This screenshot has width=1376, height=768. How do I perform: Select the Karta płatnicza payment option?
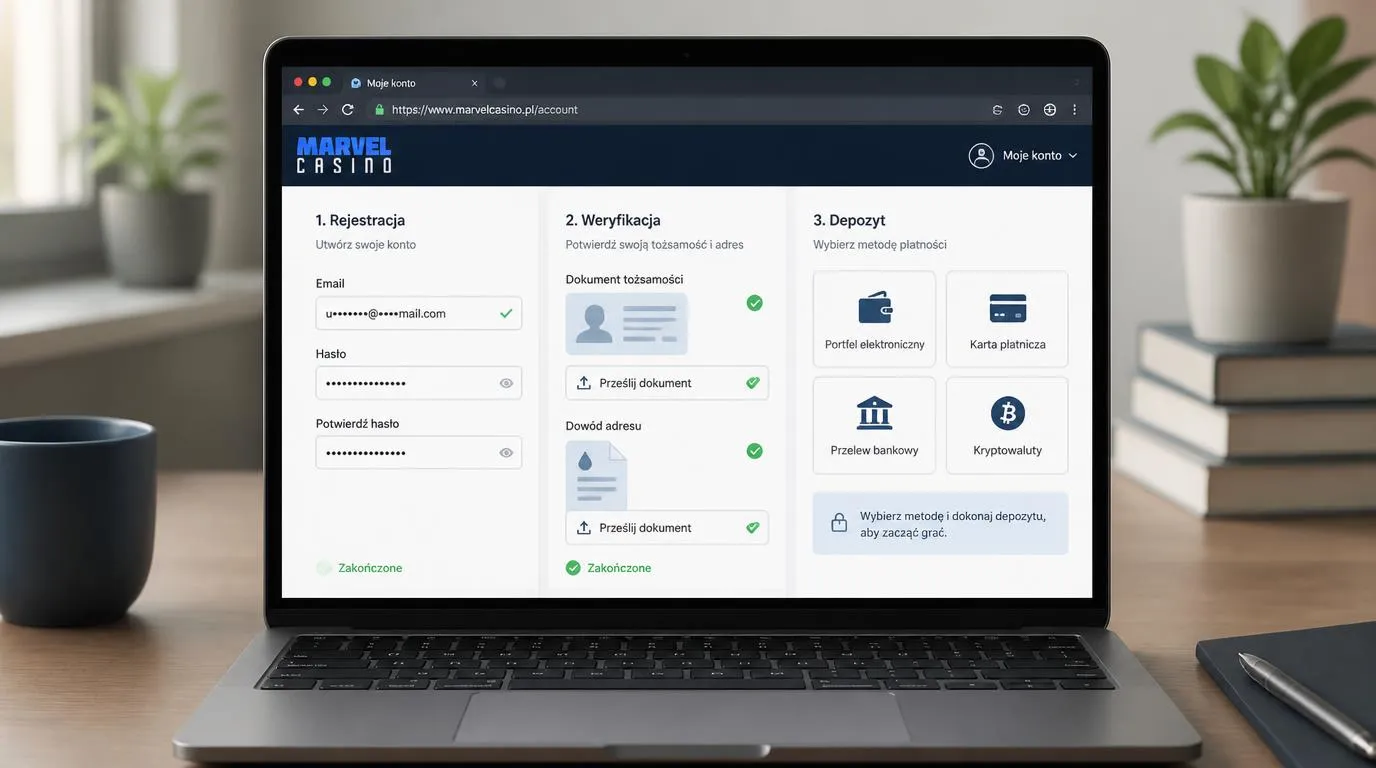[1007, 319]
